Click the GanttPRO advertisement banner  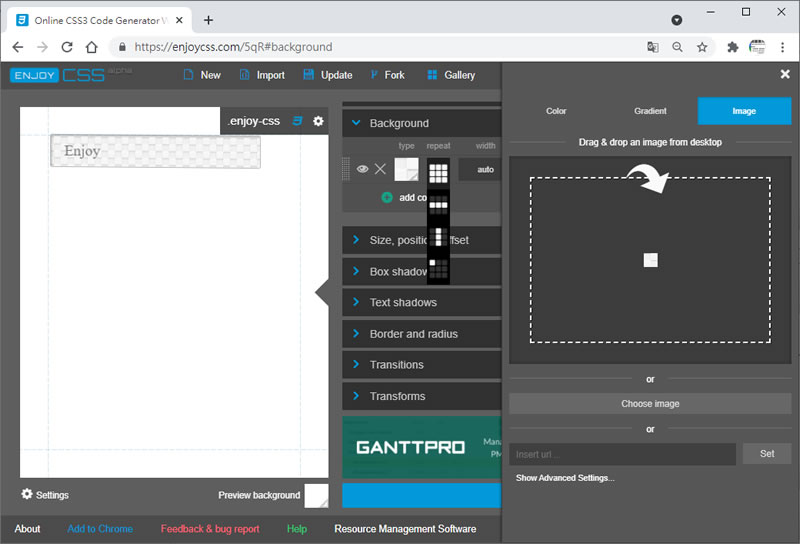[421, 447]
